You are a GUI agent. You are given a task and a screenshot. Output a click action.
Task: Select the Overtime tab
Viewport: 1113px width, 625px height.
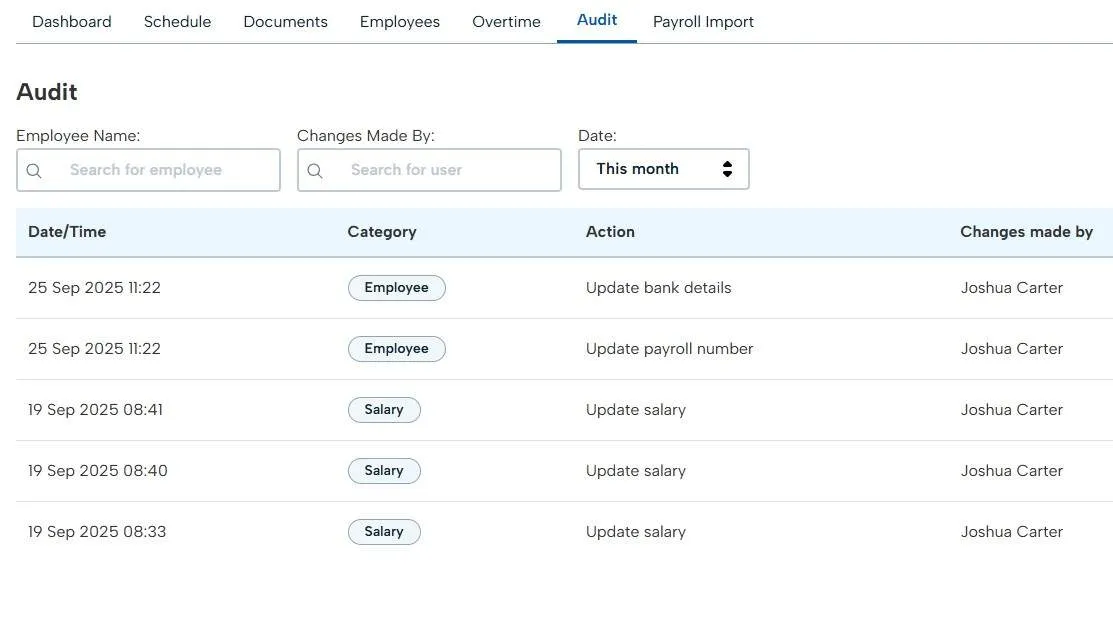coord(506,22)
